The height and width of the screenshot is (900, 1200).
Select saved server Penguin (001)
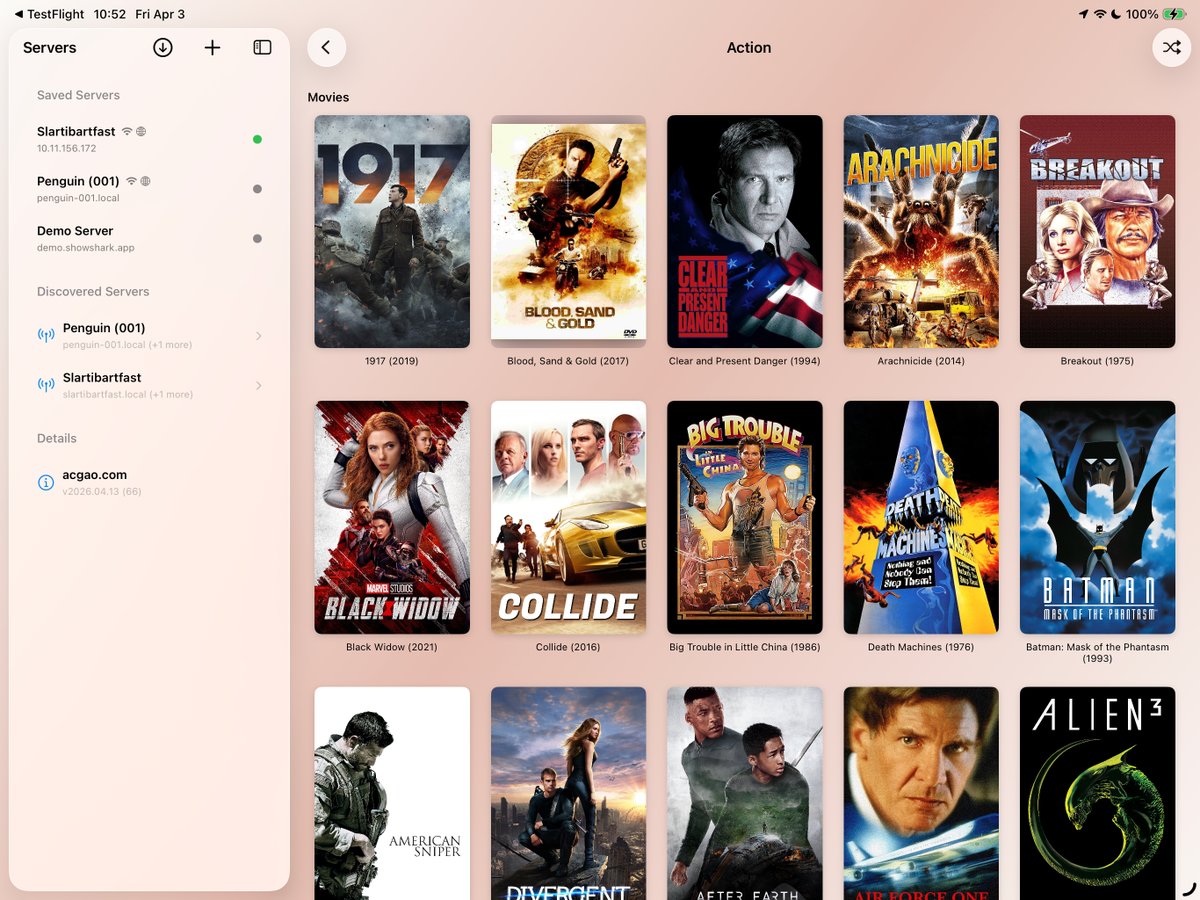click(150, 189)
